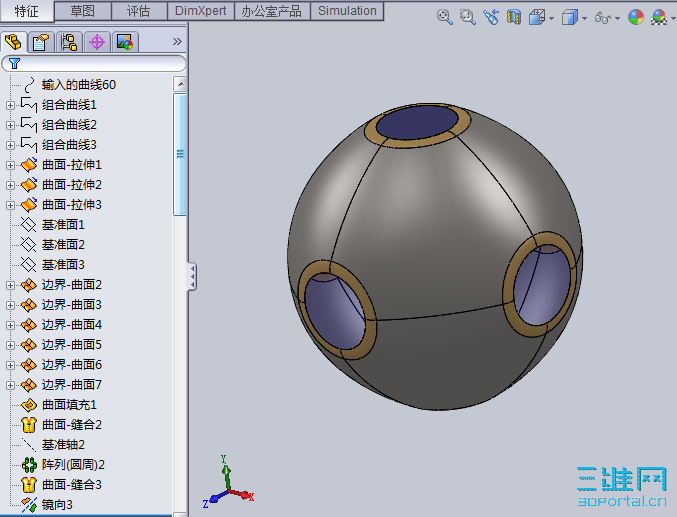Switch to the 办公室产品 tab
The width and height of the screenshot is (677, 517).
pos(272,11)
